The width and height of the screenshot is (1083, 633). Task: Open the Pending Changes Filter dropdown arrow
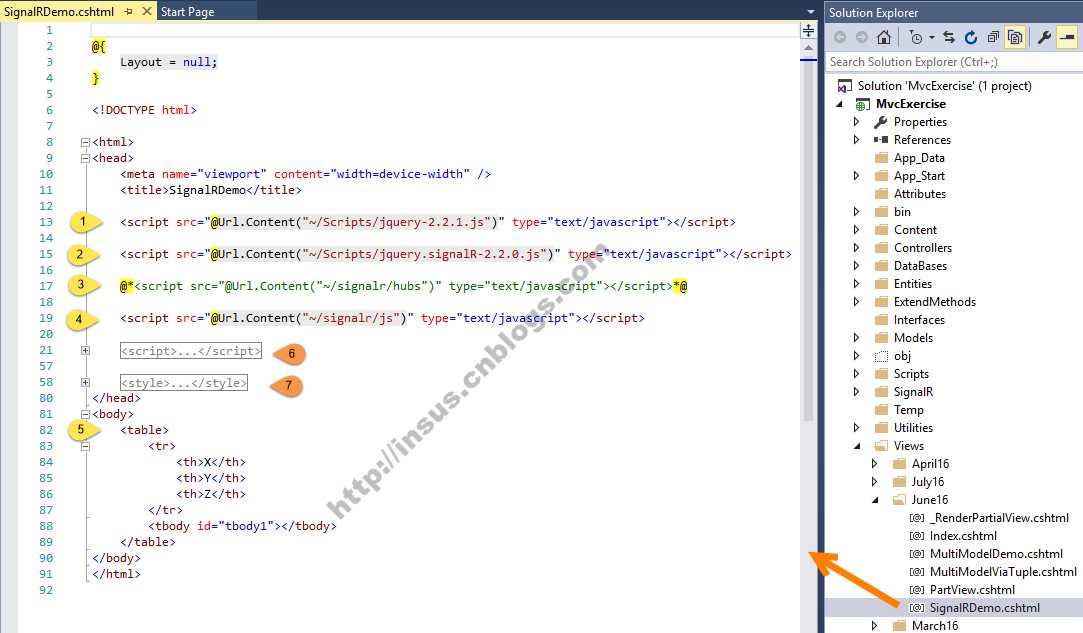932,37
